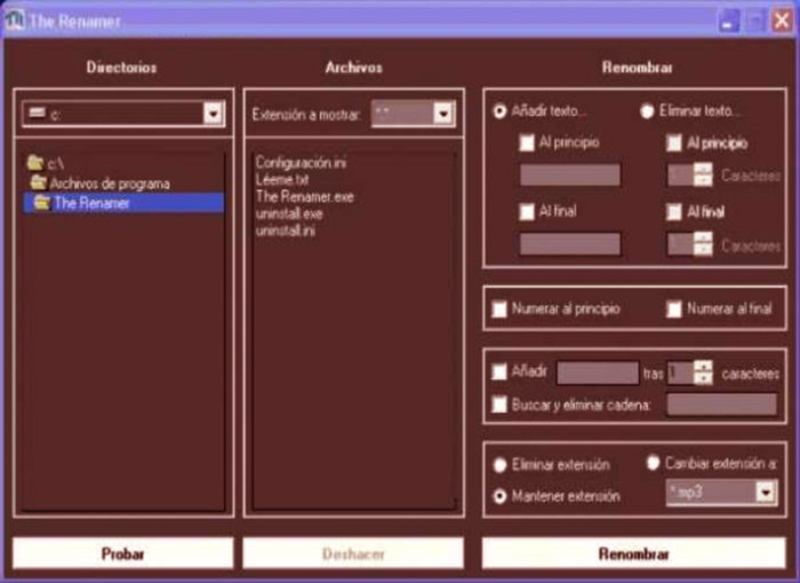Viewport: 800px width, 583px height.
Task: Decrease the tras caracteres spinner value
Action: [703, 378]
